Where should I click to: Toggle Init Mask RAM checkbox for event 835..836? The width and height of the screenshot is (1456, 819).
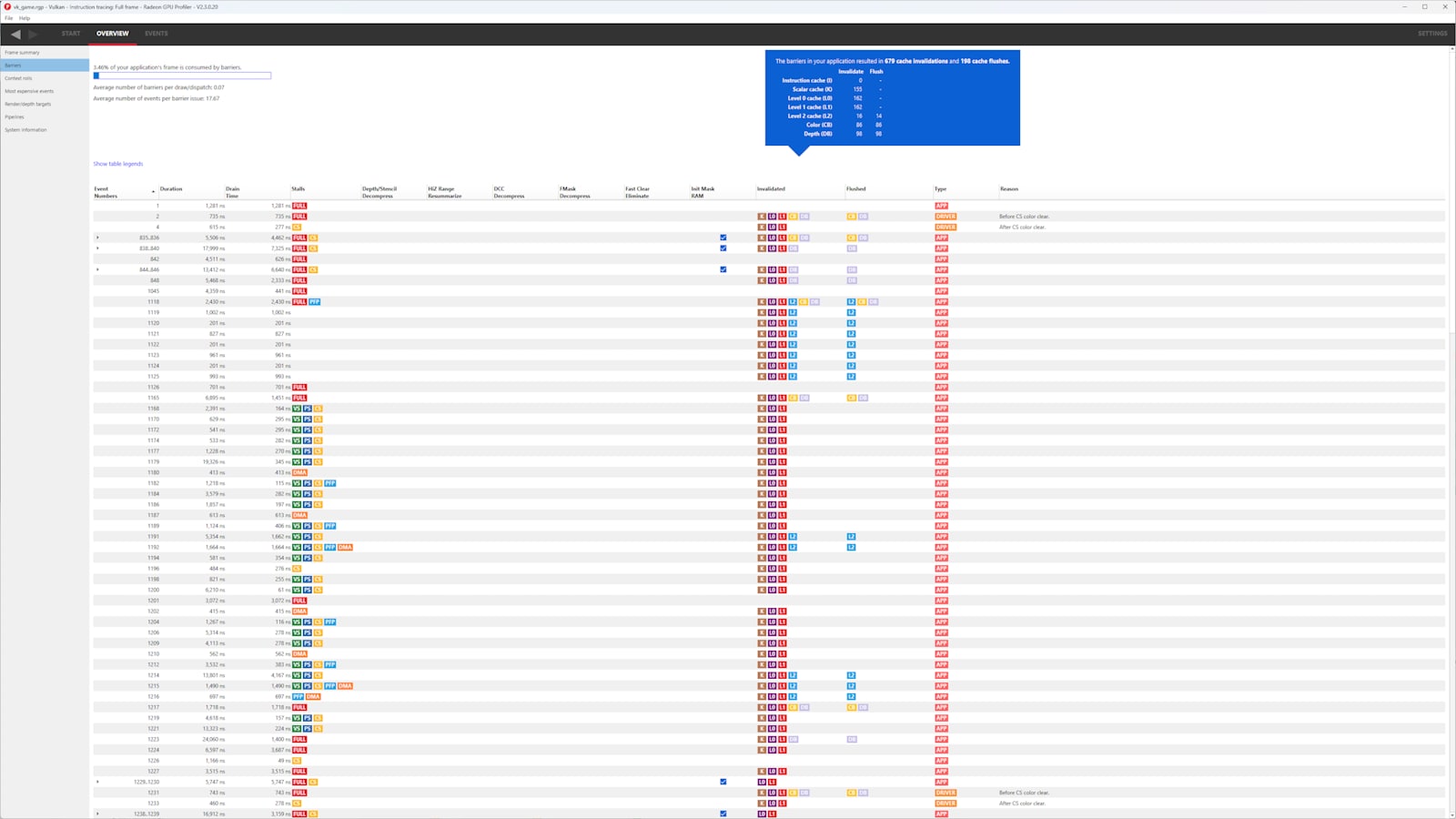(x=723, y=238)
